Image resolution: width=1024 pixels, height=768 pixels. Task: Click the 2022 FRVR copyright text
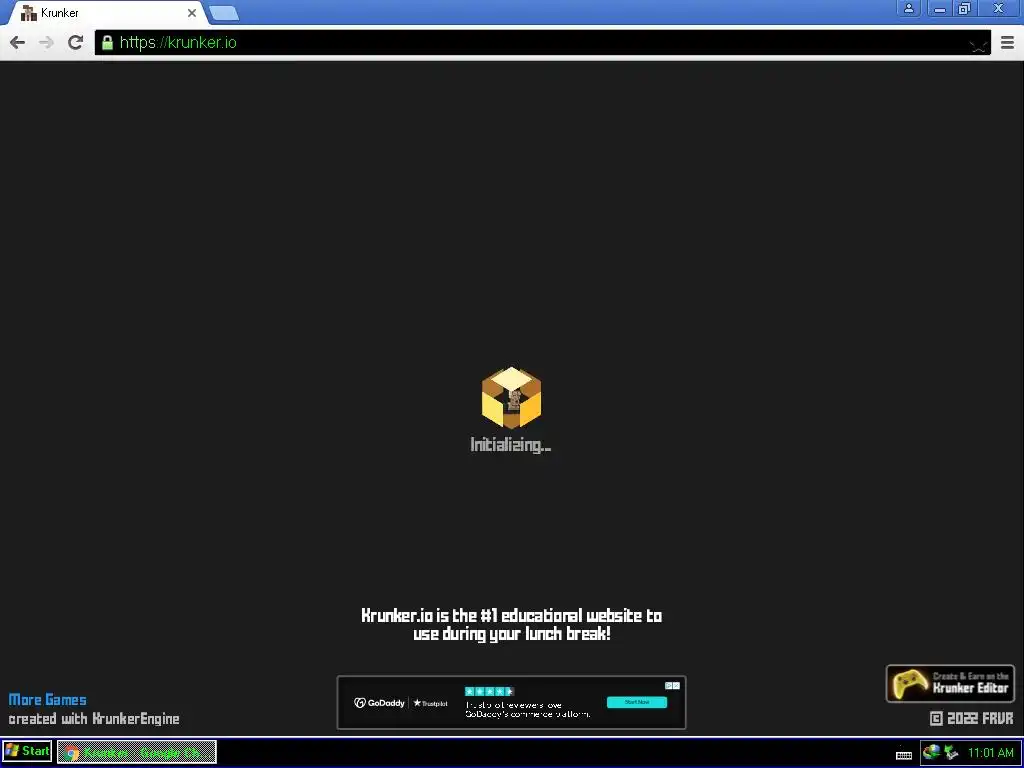(972, 718)
